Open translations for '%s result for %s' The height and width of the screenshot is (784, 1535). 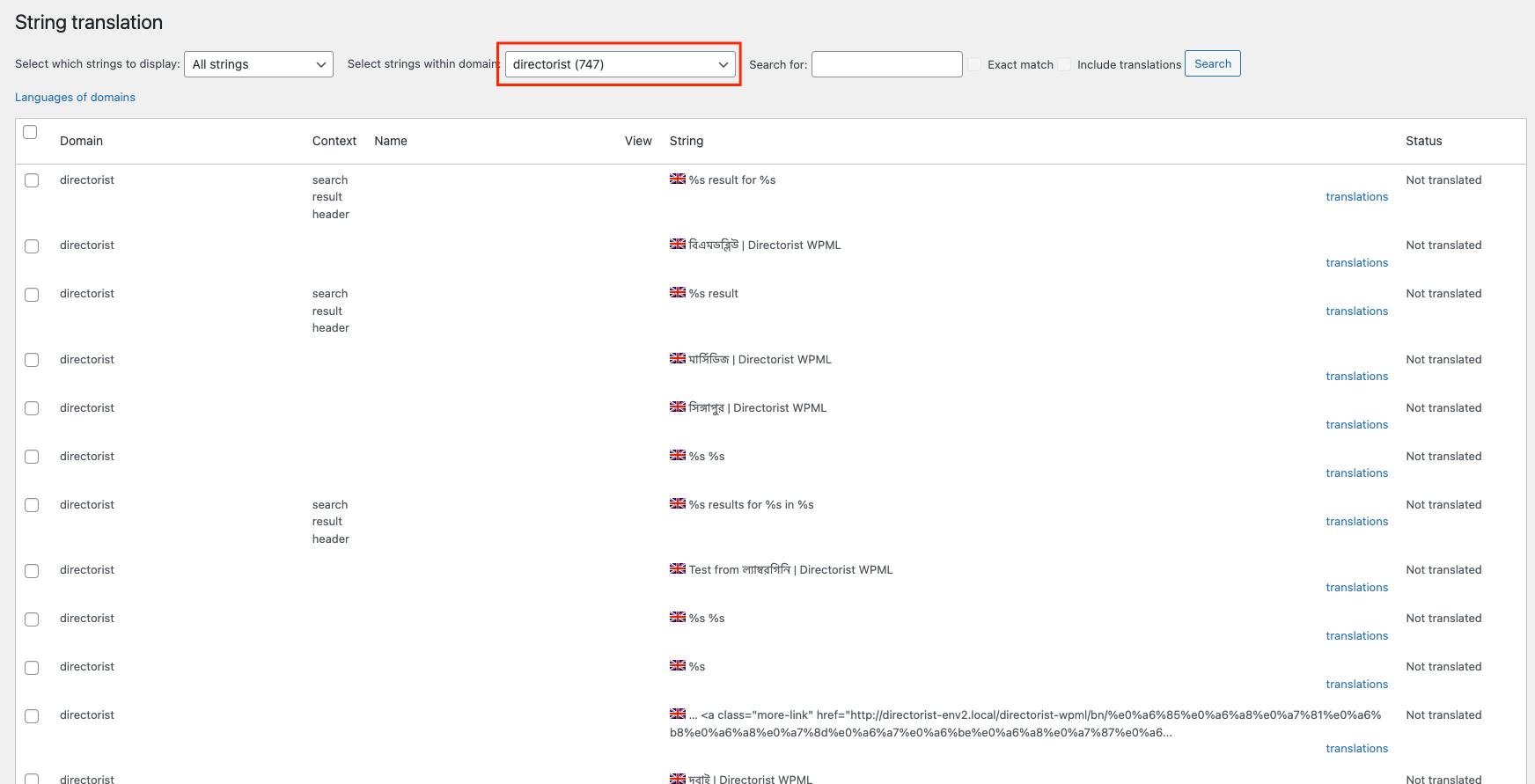(1356, 197)
